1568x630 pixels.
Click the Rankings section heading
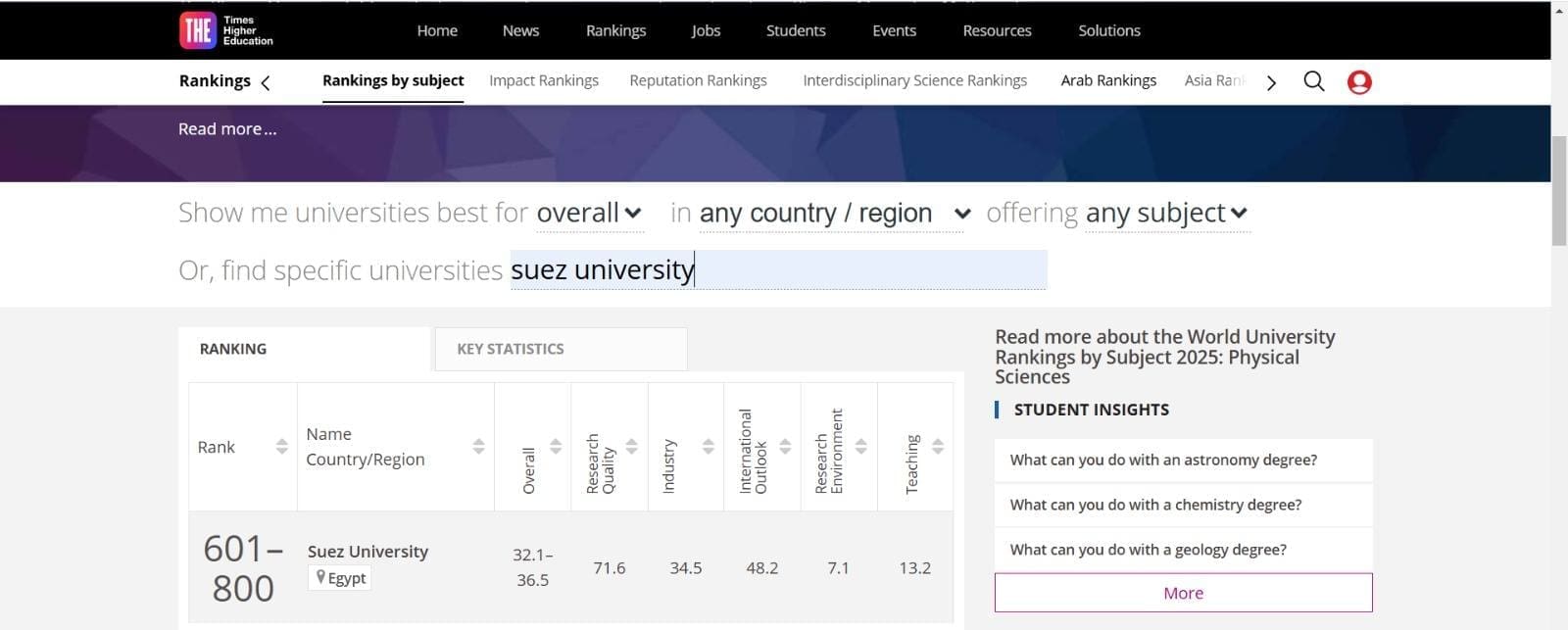[215, 81]
